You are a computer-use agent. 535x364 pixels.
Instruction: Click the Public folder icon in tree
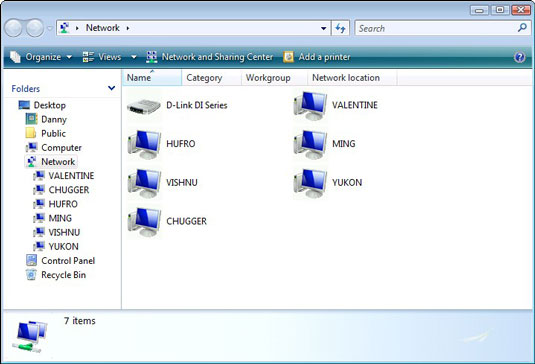click(31, 133)
